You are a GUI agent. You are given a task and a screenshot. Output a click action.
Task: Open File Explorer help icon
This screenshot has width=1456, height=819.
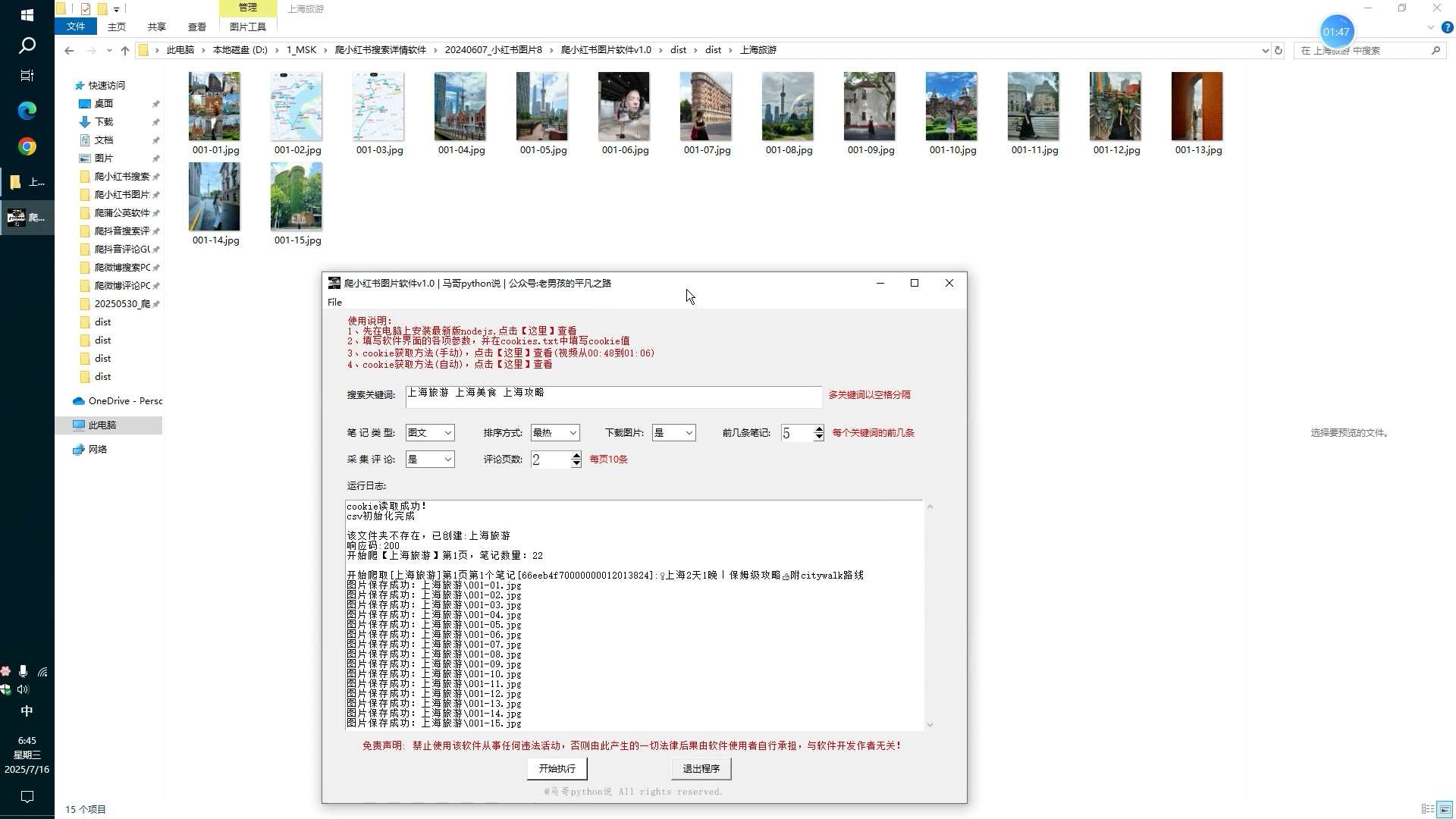pyautogui.click(x=1447, y=27)
